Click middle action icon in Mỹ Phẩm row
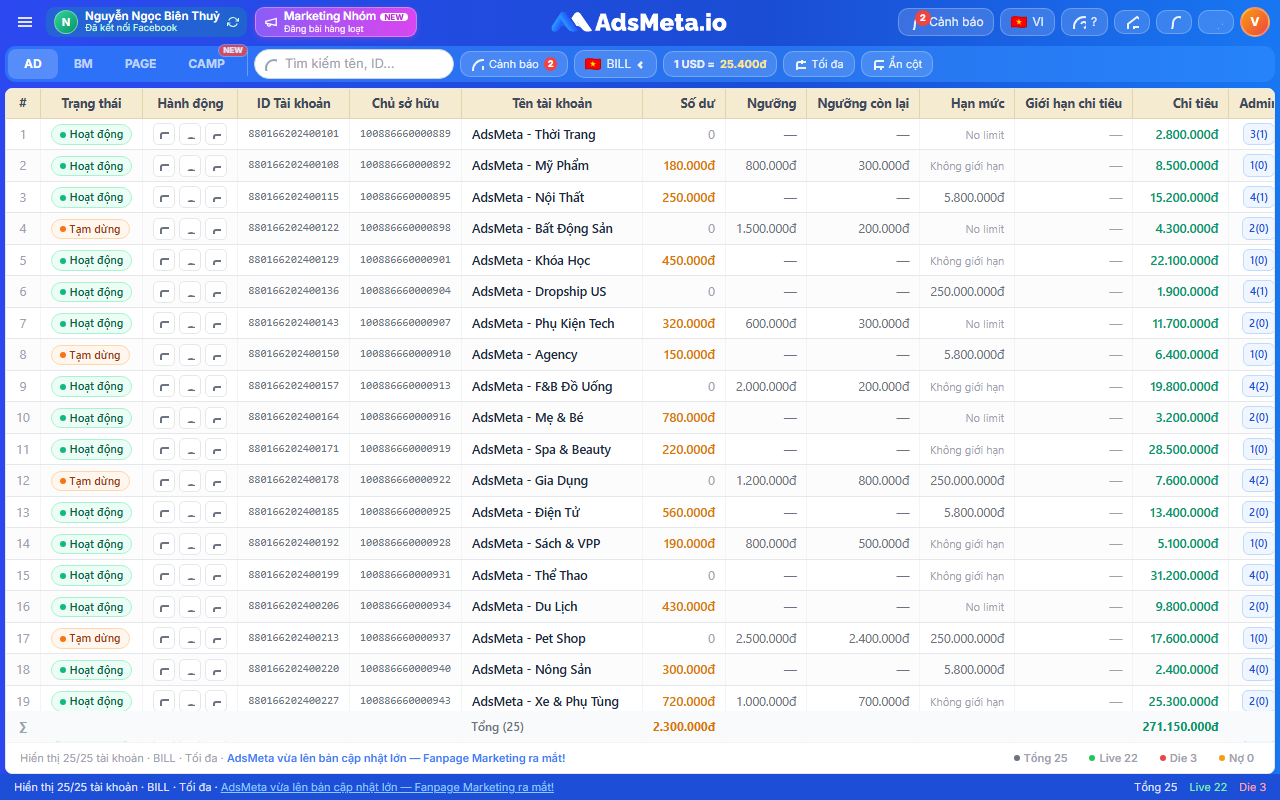1280x800 pixels. coord(190,166)
